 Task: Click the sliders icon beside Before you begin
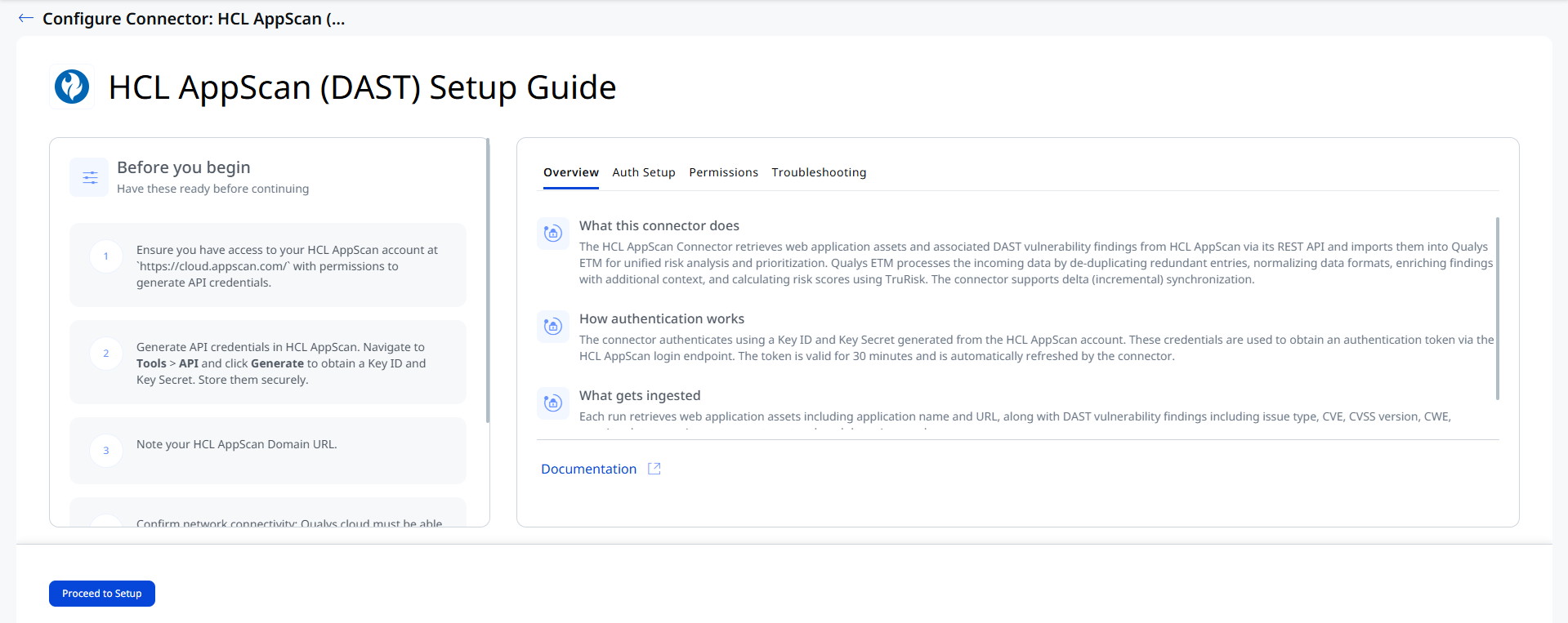coord(89,177)
